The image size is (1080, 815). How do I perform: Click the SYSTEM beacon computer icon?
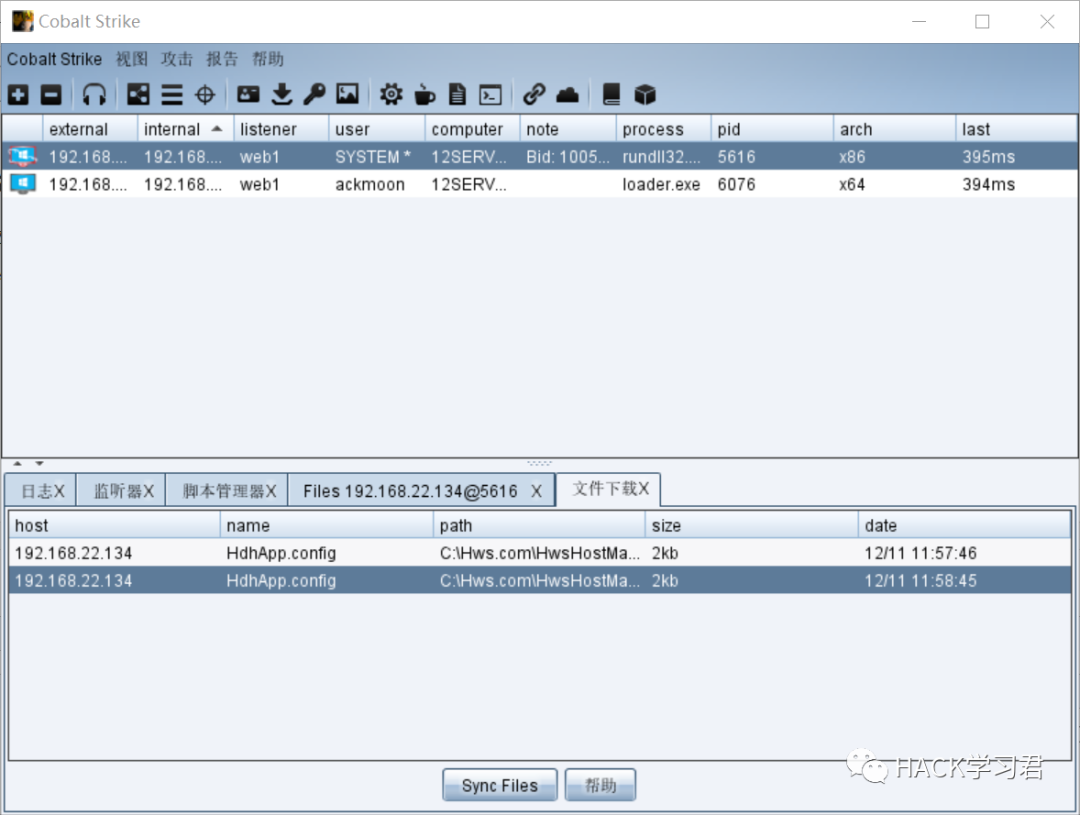coord(23,156)
